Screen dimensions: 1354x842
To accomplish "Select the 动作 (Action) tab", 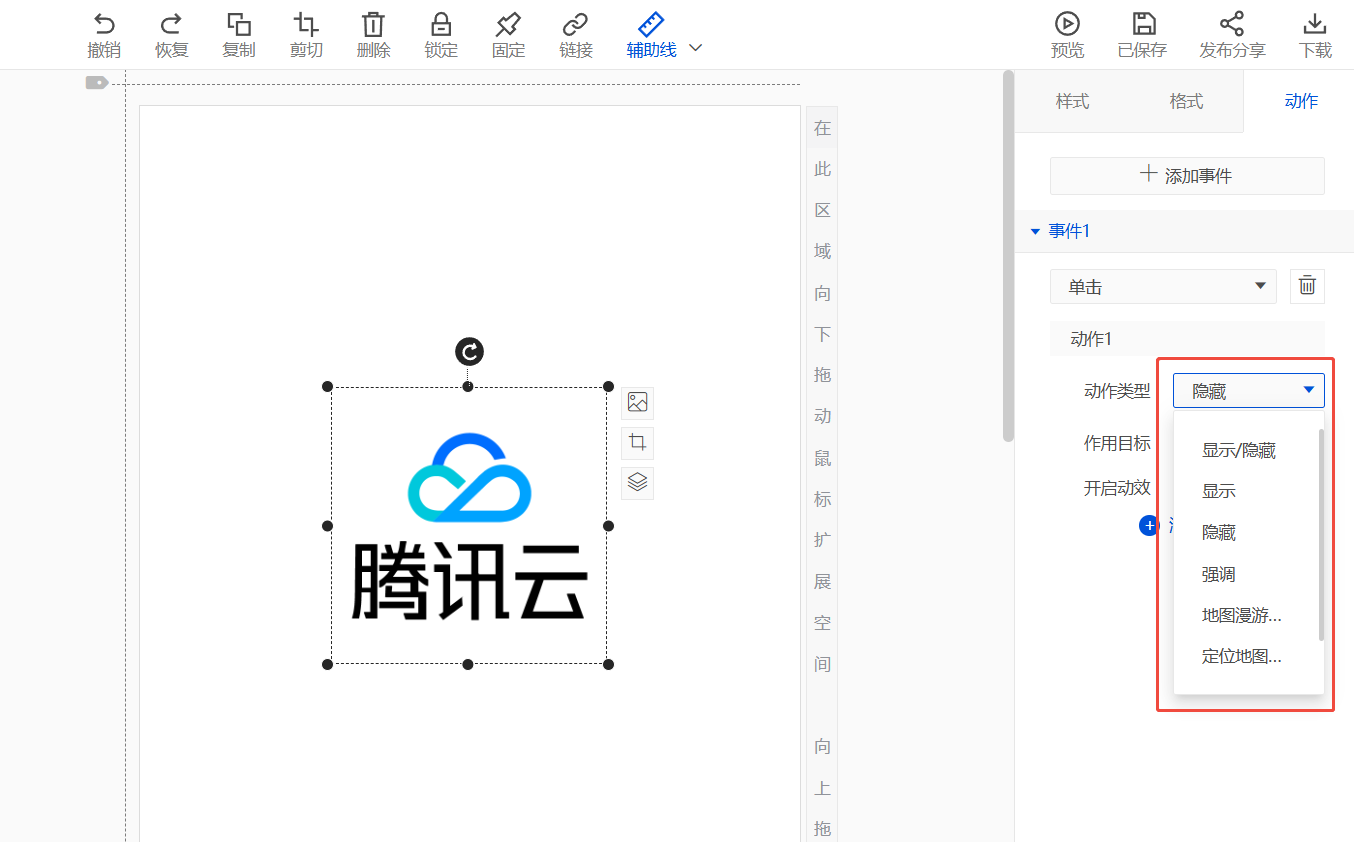I will click(x=1301, y=101).
